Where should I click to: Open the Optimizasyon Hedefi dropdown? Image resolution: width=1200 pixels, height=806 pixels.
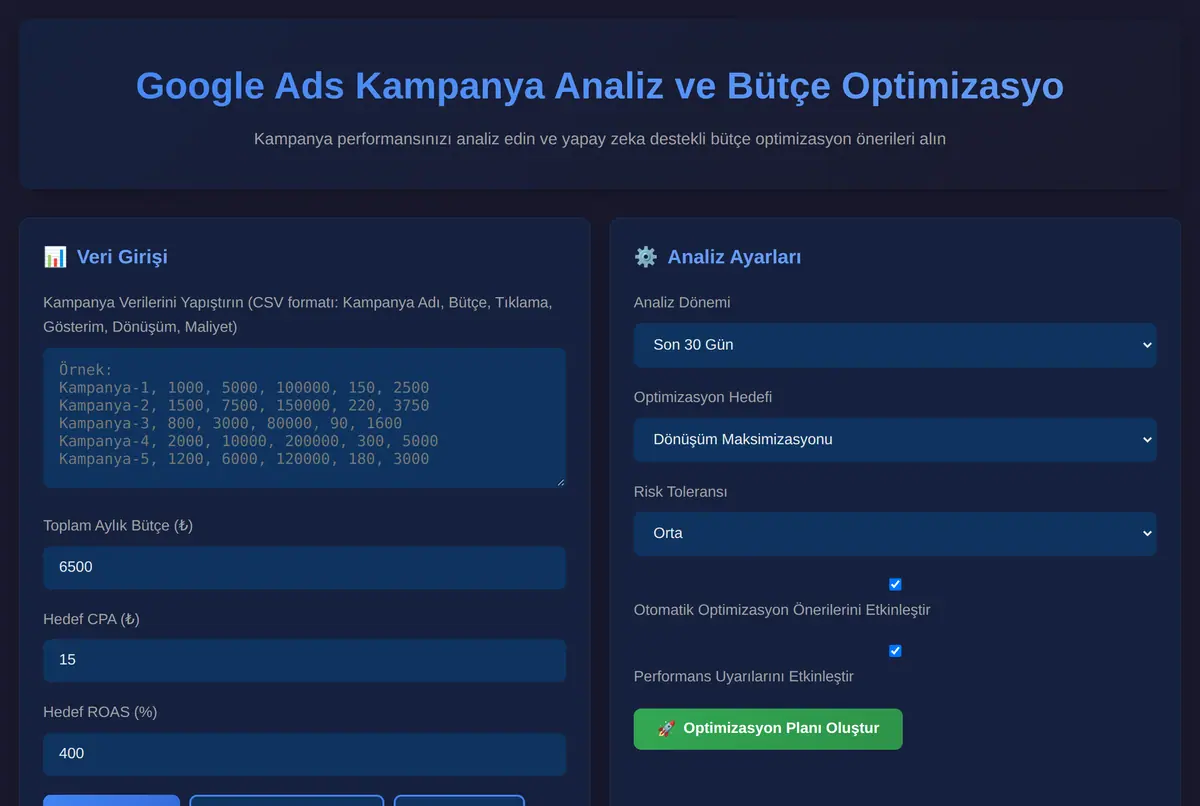pos(895,439)
